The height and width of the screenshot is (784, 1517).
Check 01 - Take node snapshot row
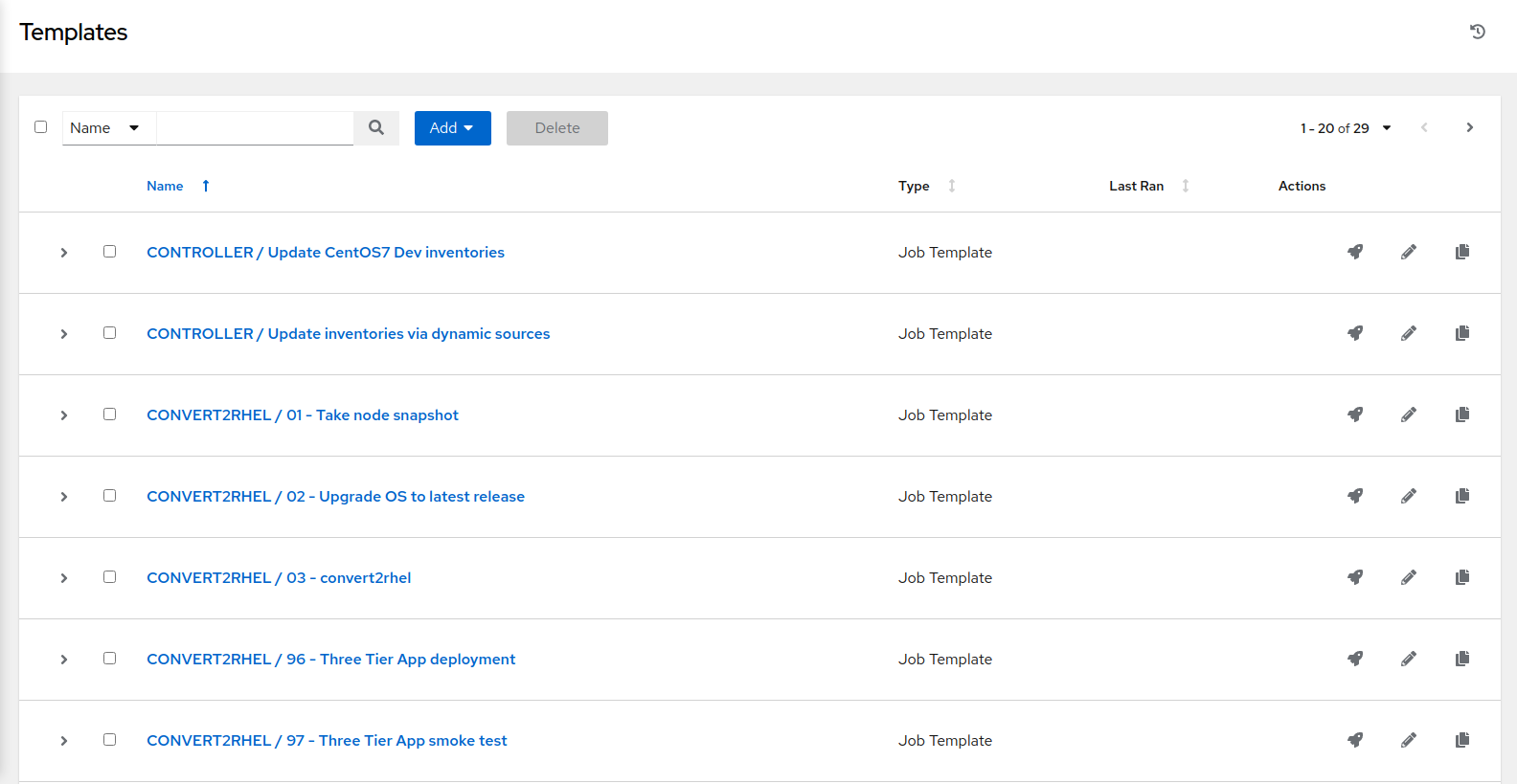pyautogui.click(x=109, y=414)
